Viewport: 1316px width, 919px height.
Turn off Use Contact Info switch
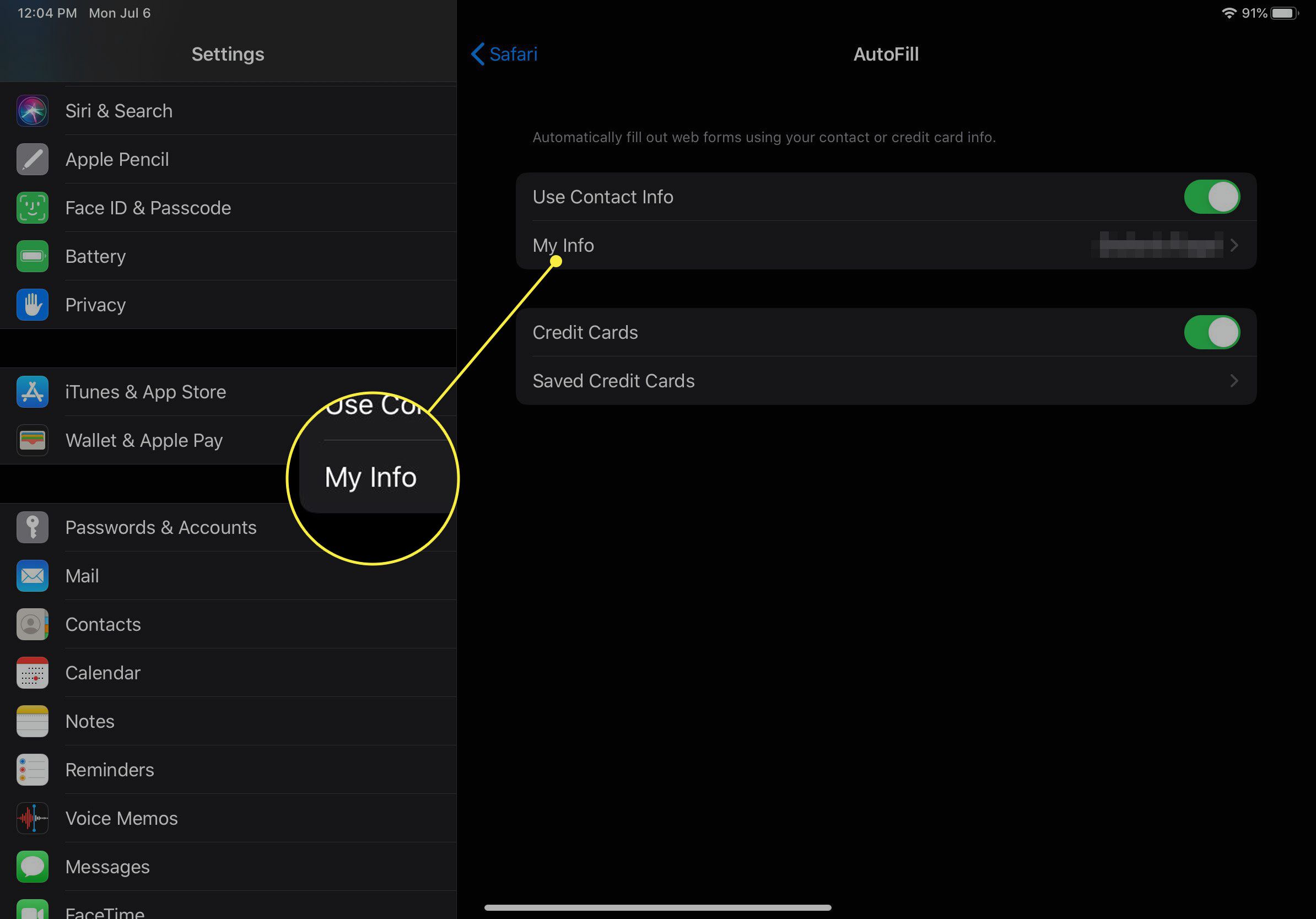click(1212, 197)
